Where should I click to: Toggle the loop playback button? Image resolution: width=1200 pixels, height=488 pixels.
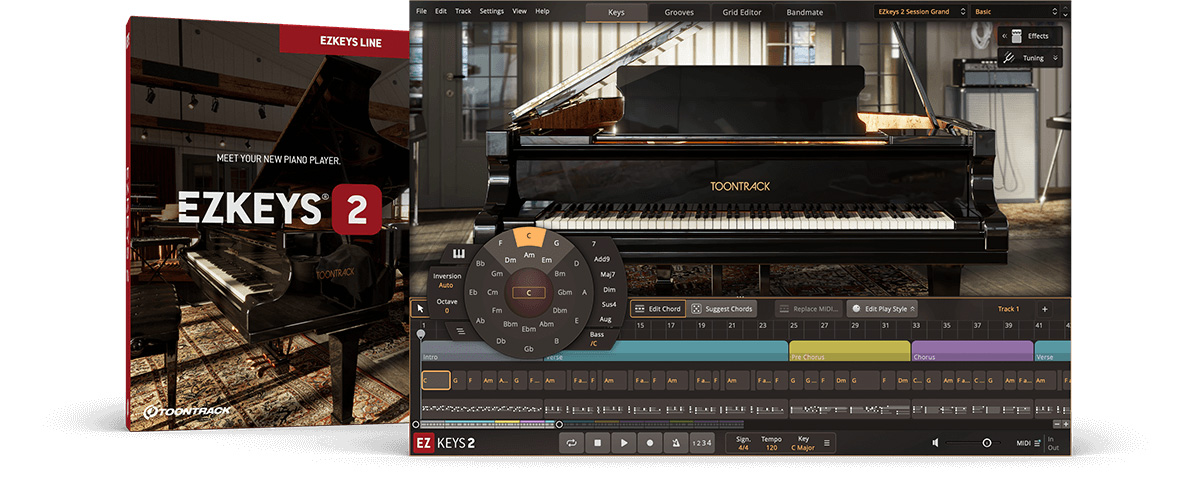(x=573, y=442)
